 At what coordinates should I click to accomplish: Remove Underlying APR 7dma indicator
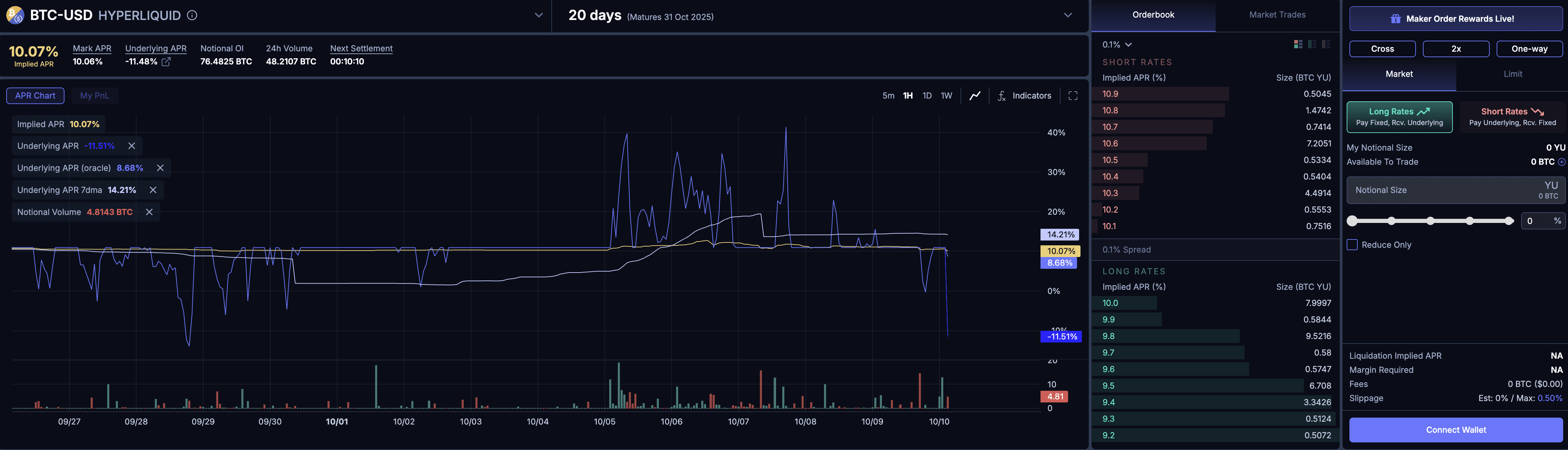pos(153,190)
